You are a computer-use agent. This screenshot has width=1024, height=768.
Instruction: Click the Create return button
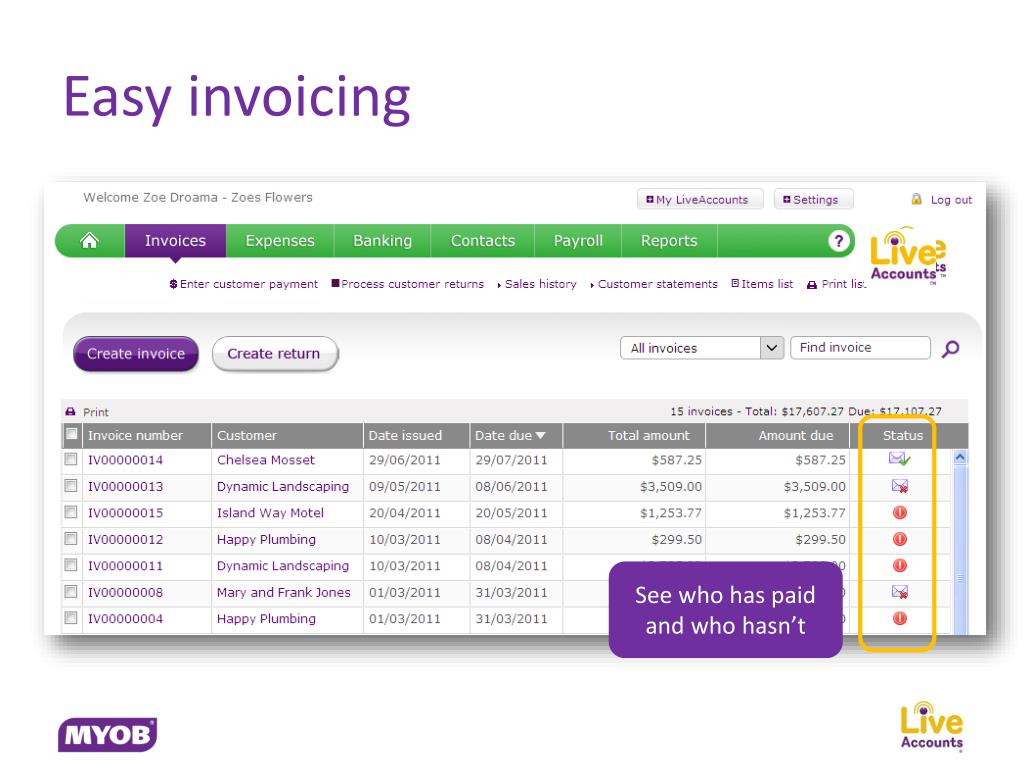click(x=274, y=354)
